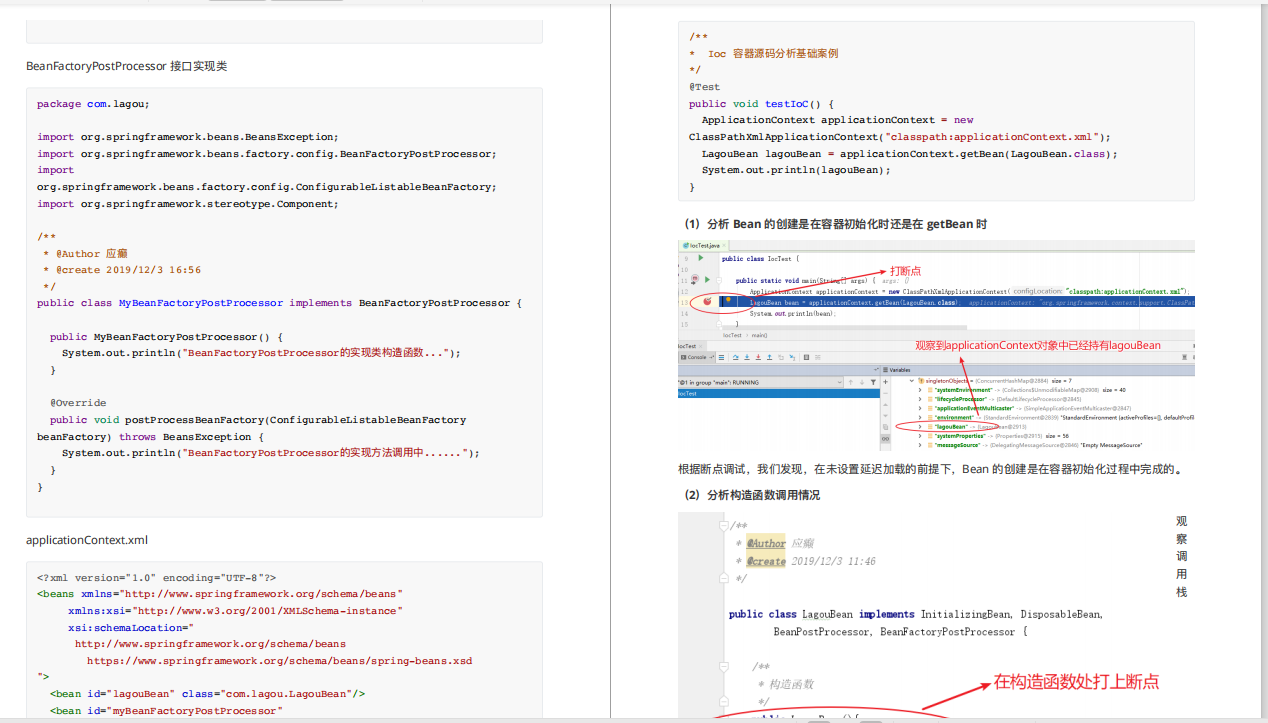Click the Step Over debugger icon
The height and width of the screenshot is (723, 1268).
point(736,357)
